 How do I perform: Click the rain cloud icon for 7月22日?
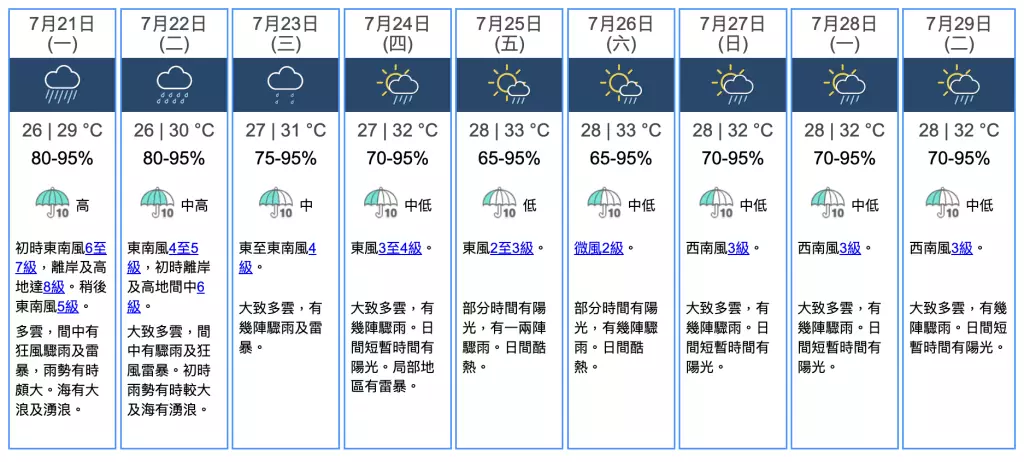174,84
